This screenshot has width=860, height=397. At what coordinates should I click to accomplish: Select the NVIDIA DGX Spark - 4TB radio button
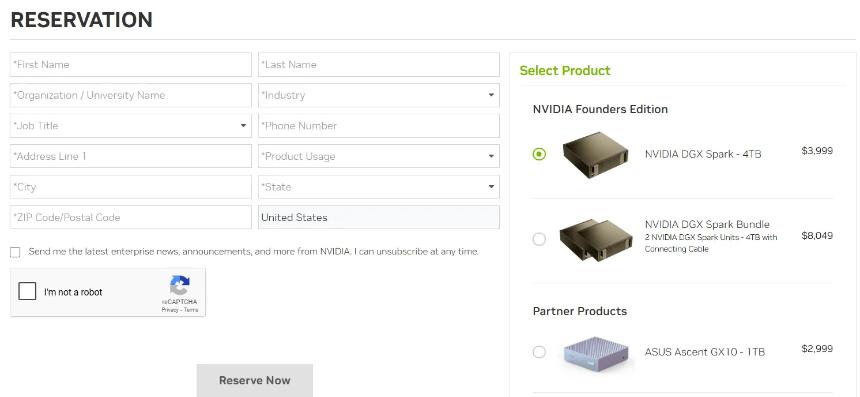[539, 154]
